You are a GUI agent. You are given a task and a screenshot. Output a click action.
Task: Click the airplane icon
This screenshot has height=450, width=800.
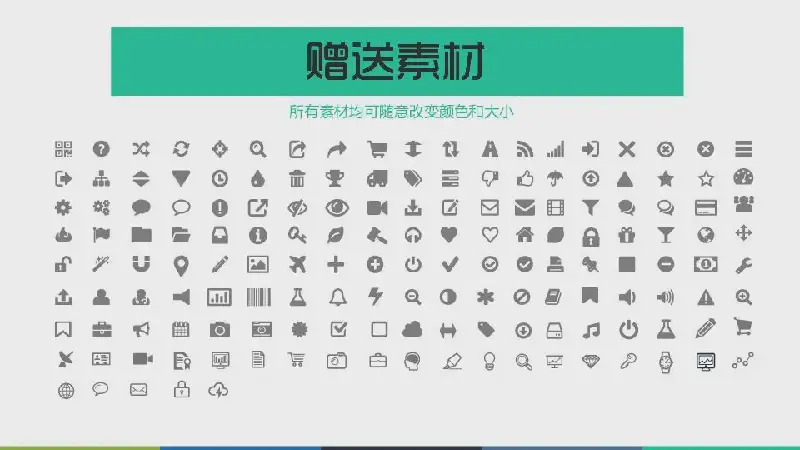pos(297,264)
